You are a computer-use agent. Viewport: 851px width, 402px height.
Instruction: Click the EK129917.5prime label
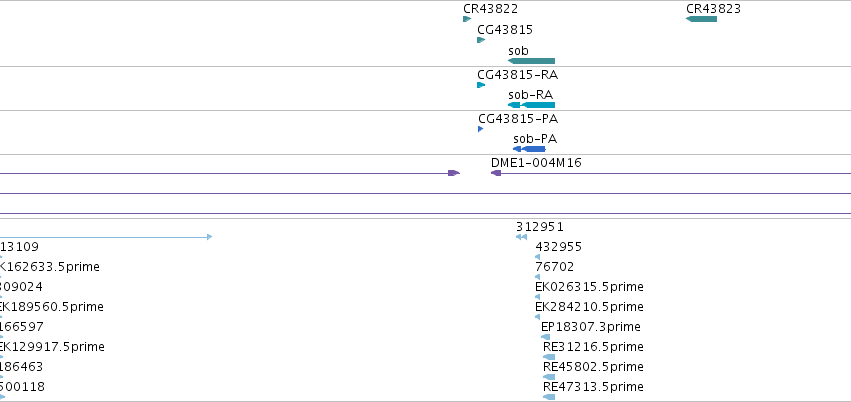[52, 347]
